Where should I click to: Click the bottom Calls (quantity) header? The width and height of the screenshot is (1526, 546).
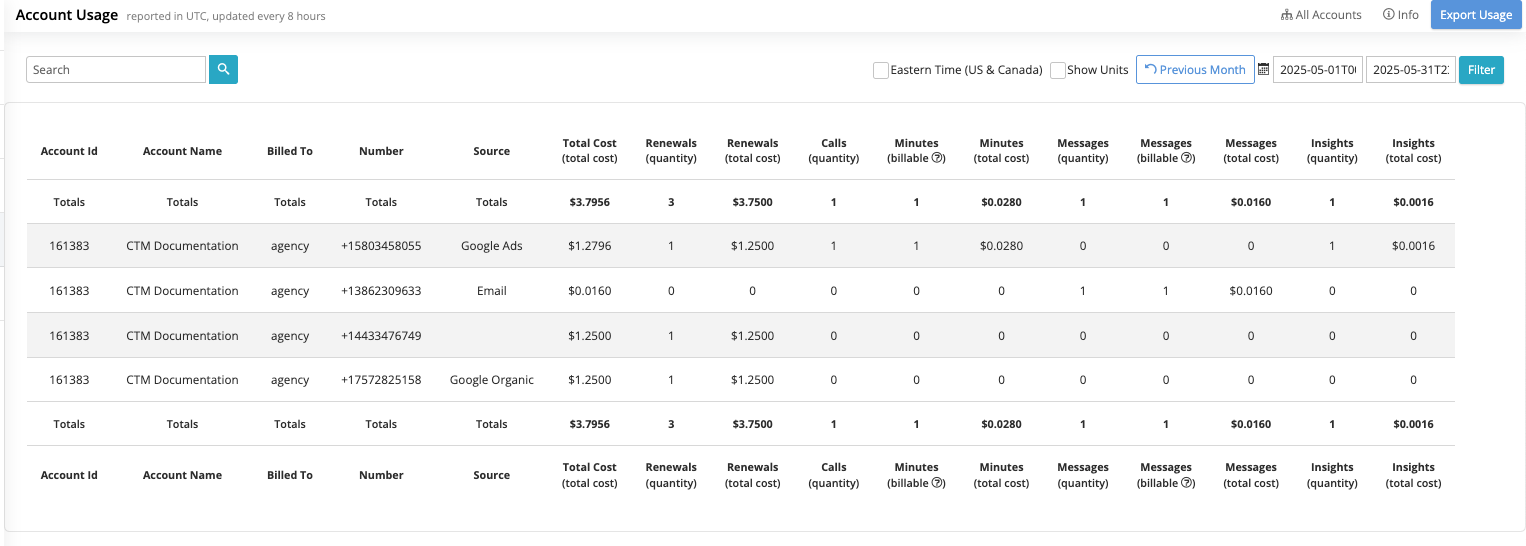[x=834, y=475]
